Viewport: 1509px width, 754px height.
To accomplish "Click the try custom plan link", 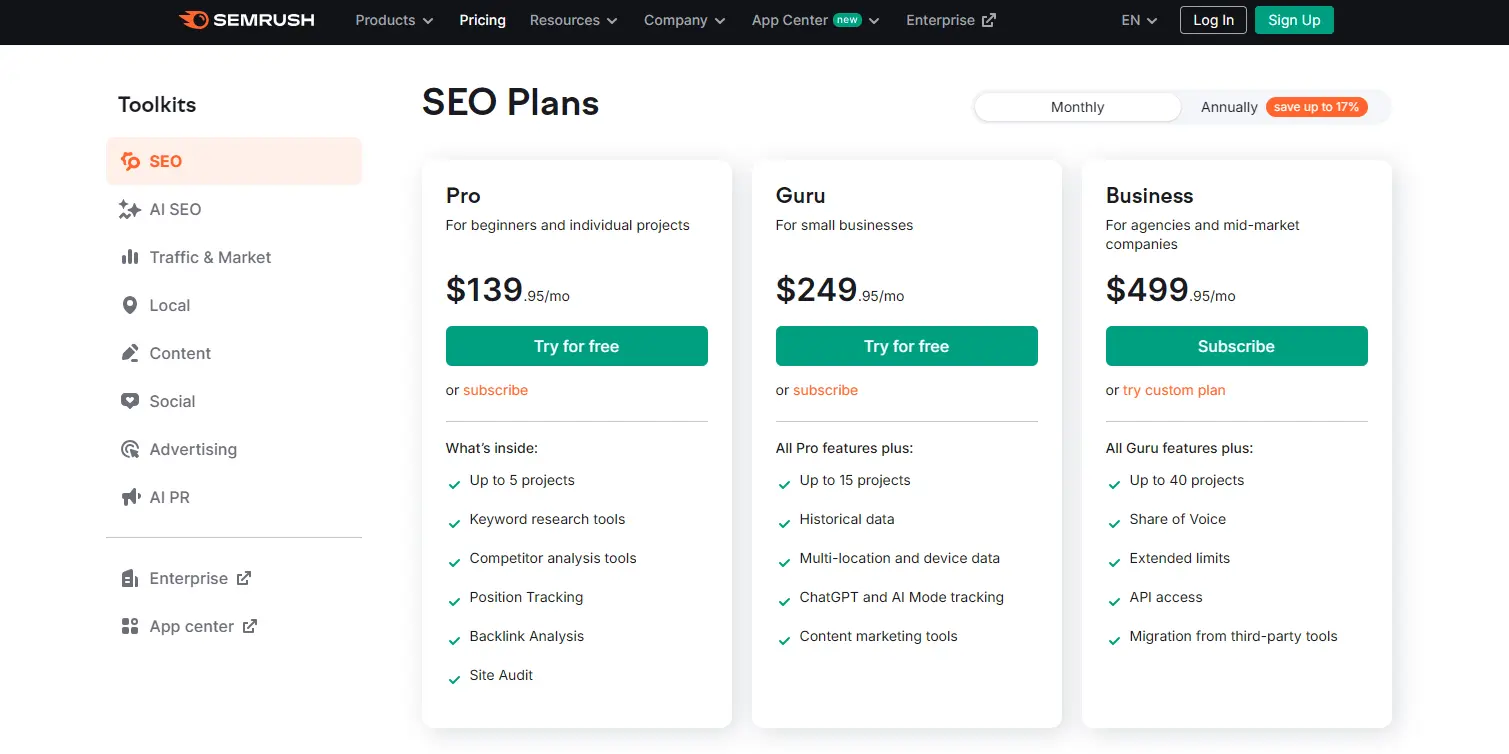I will [1173, 390].
